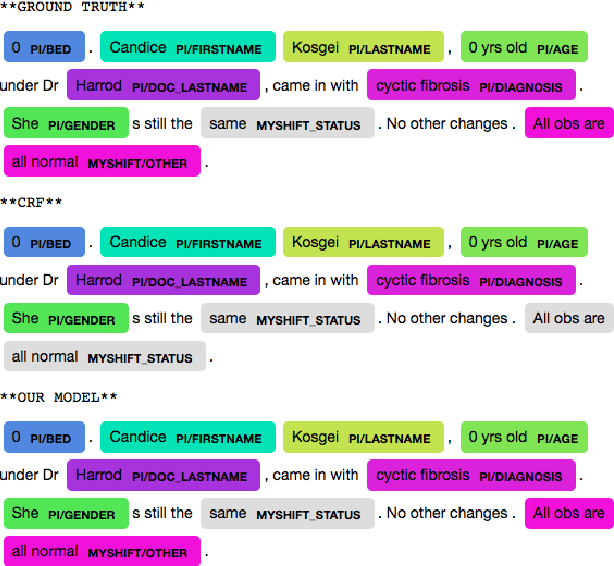Select gray 'All obs are' span in CRF
This screenshot has width=614, height=566.
568,319
